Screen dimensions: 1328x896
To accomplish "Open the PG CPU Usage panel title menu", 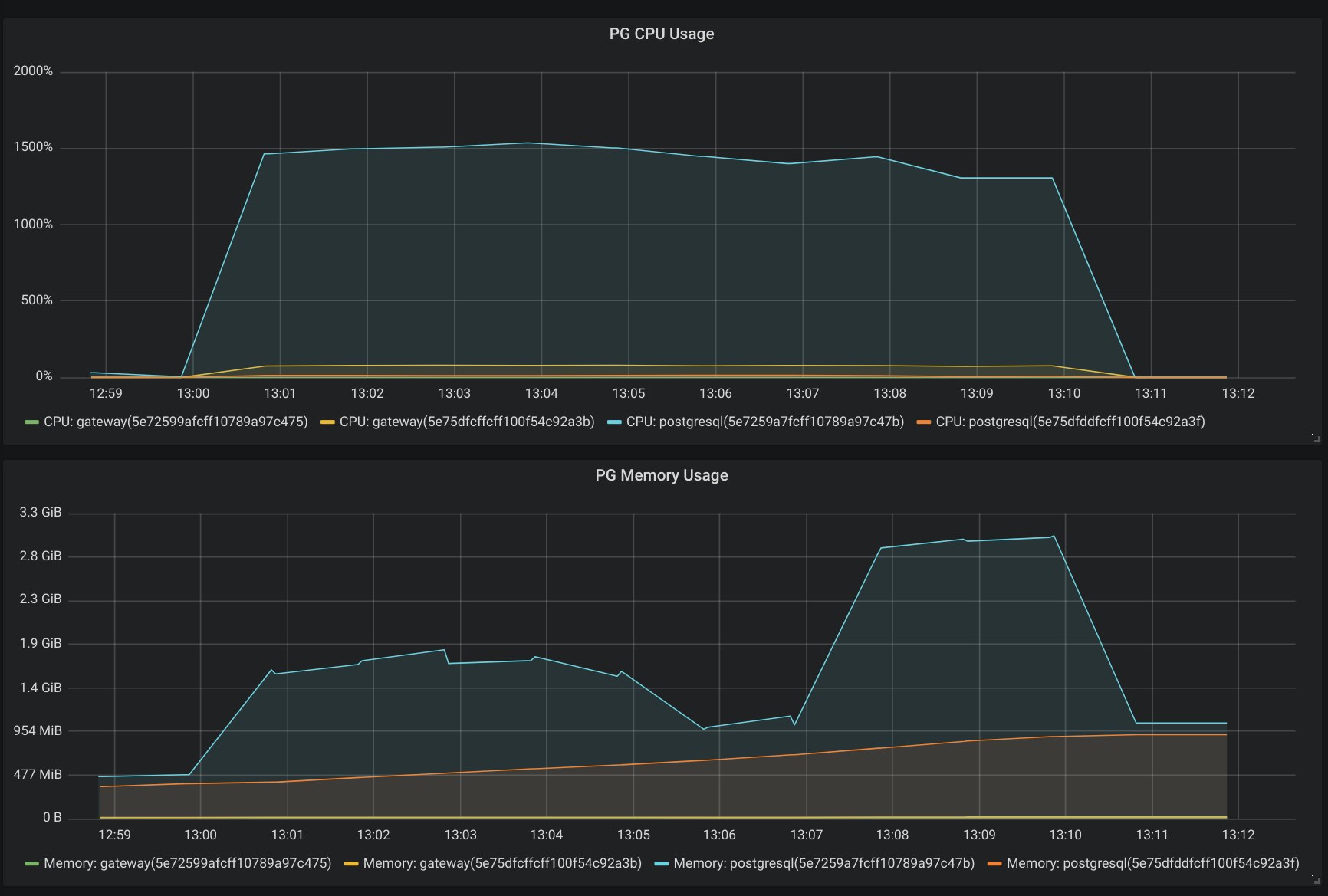I will point(661,34).
